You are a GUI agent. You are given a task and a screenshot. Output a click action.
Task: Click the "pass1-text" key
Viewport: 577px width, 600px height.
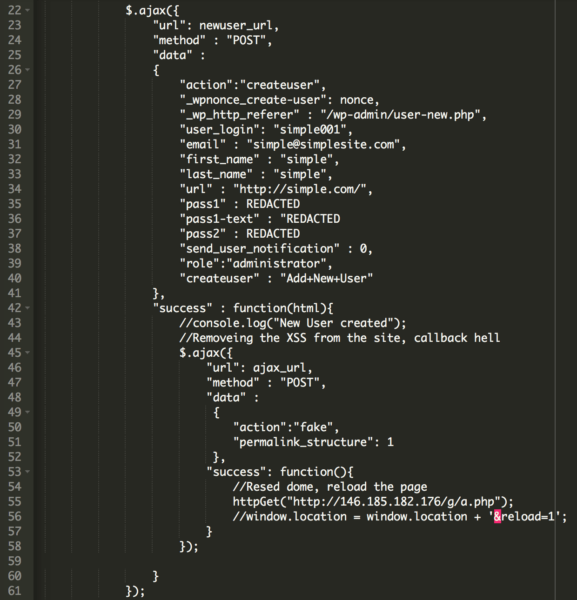point(219,219)
